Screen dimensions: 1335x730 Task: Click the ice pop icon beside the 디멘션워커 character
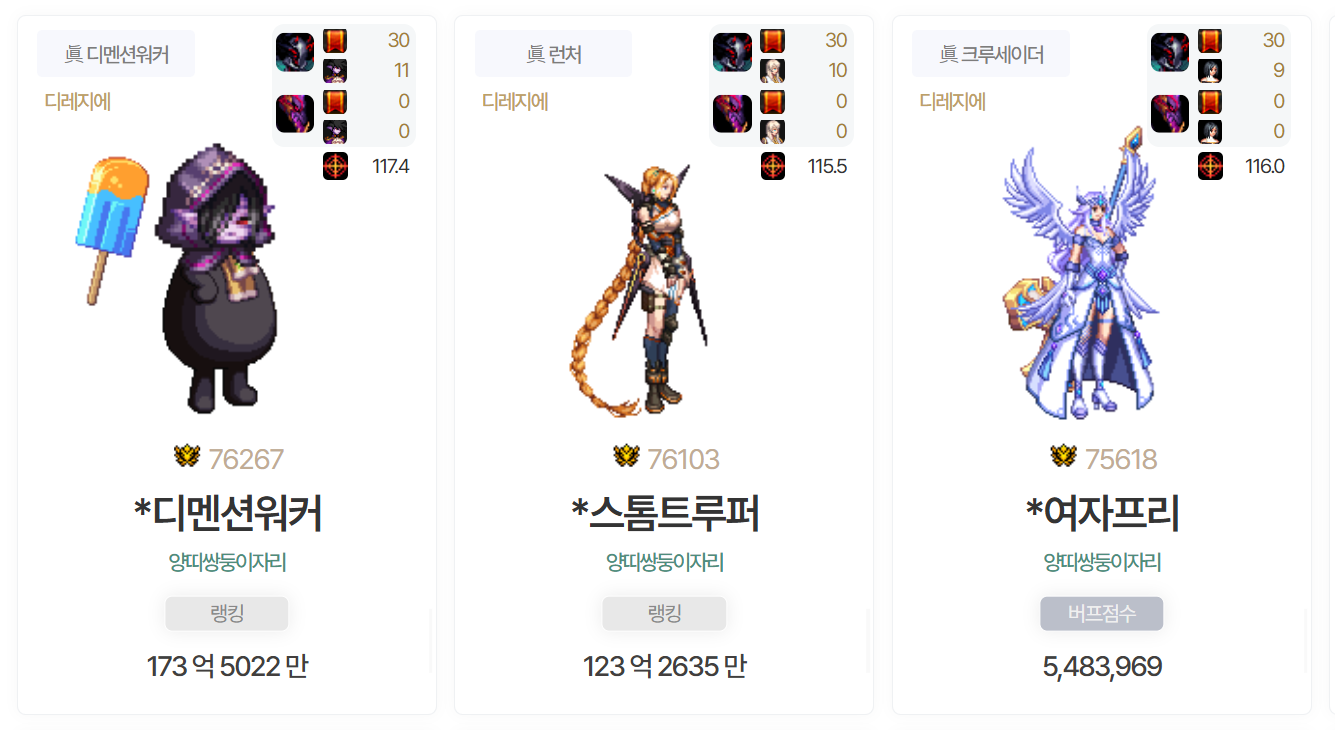coord(112,231)
